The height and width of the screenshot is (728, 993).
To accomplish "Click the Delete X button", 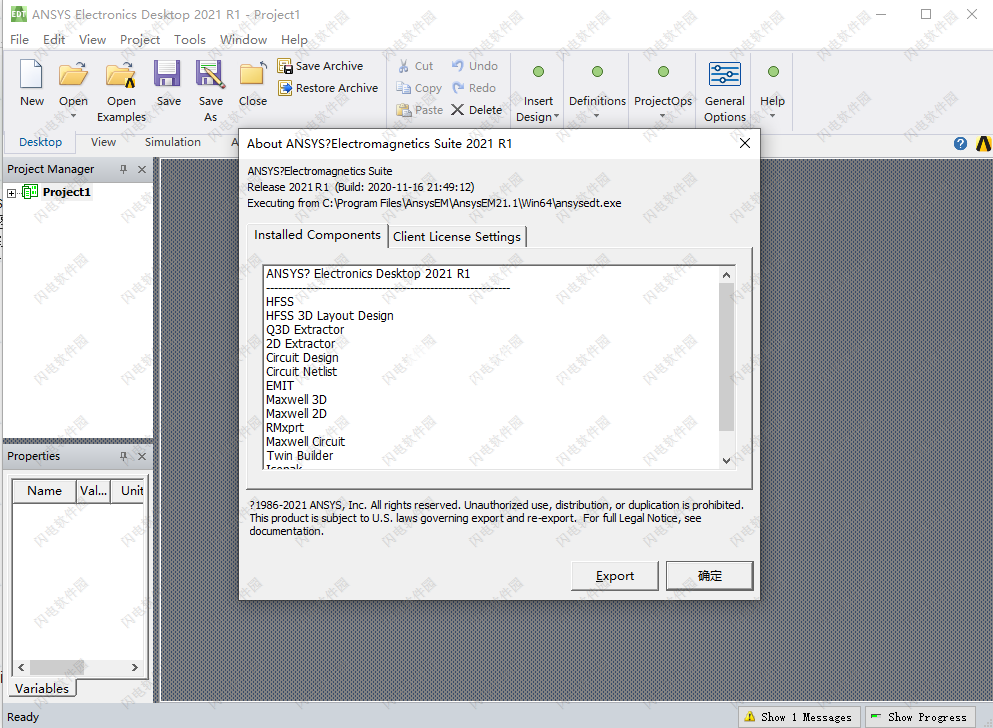I will point(476,110).
